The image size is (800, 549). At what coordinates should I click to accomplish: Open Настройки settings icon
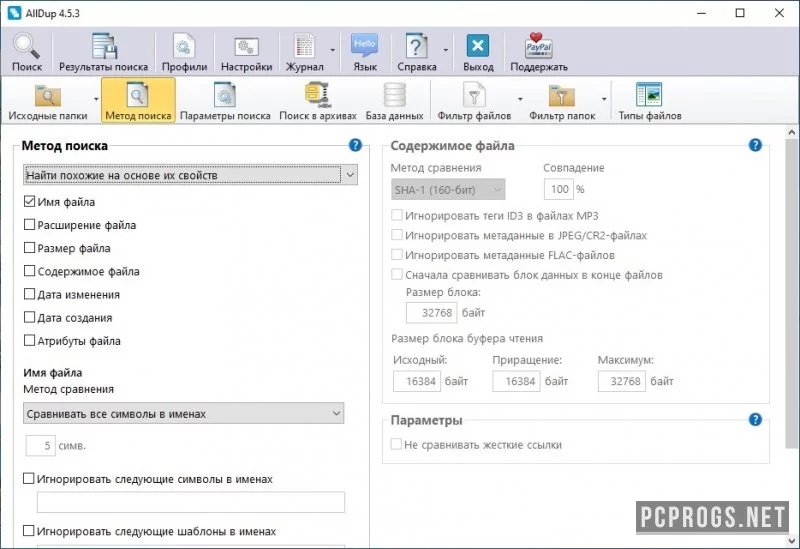pos(246,51)
